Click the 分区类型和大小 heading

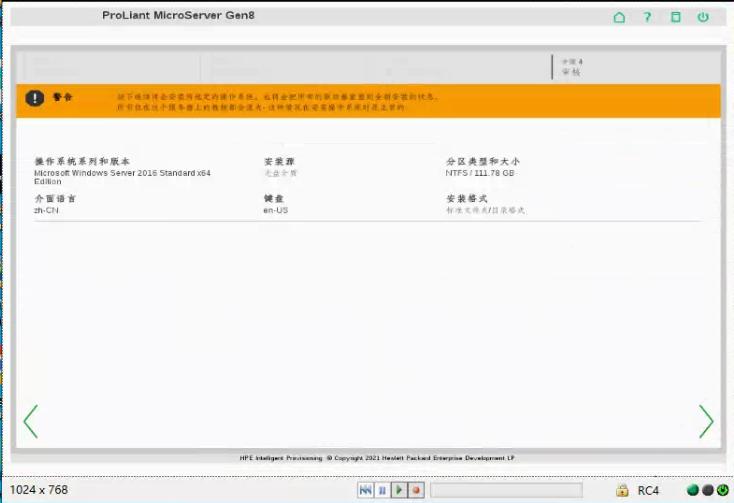pyautogui.click(x=483, y=161)
